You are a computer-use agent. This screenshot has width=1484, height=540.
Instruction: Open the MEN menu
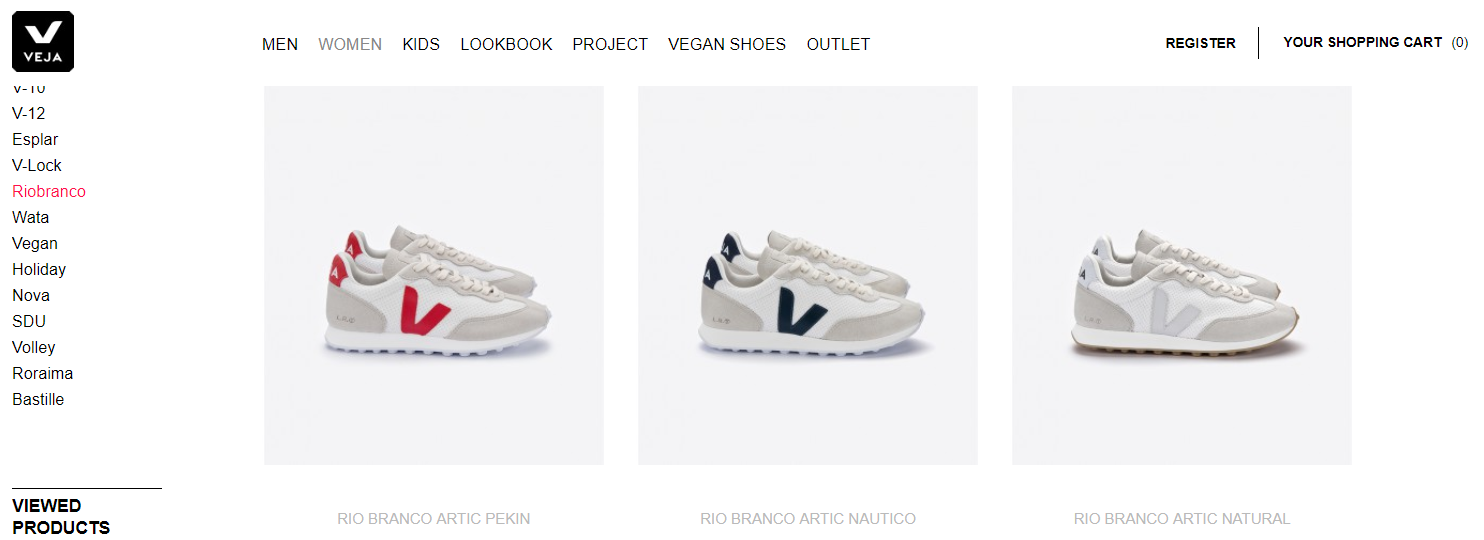tap(280, 44)
